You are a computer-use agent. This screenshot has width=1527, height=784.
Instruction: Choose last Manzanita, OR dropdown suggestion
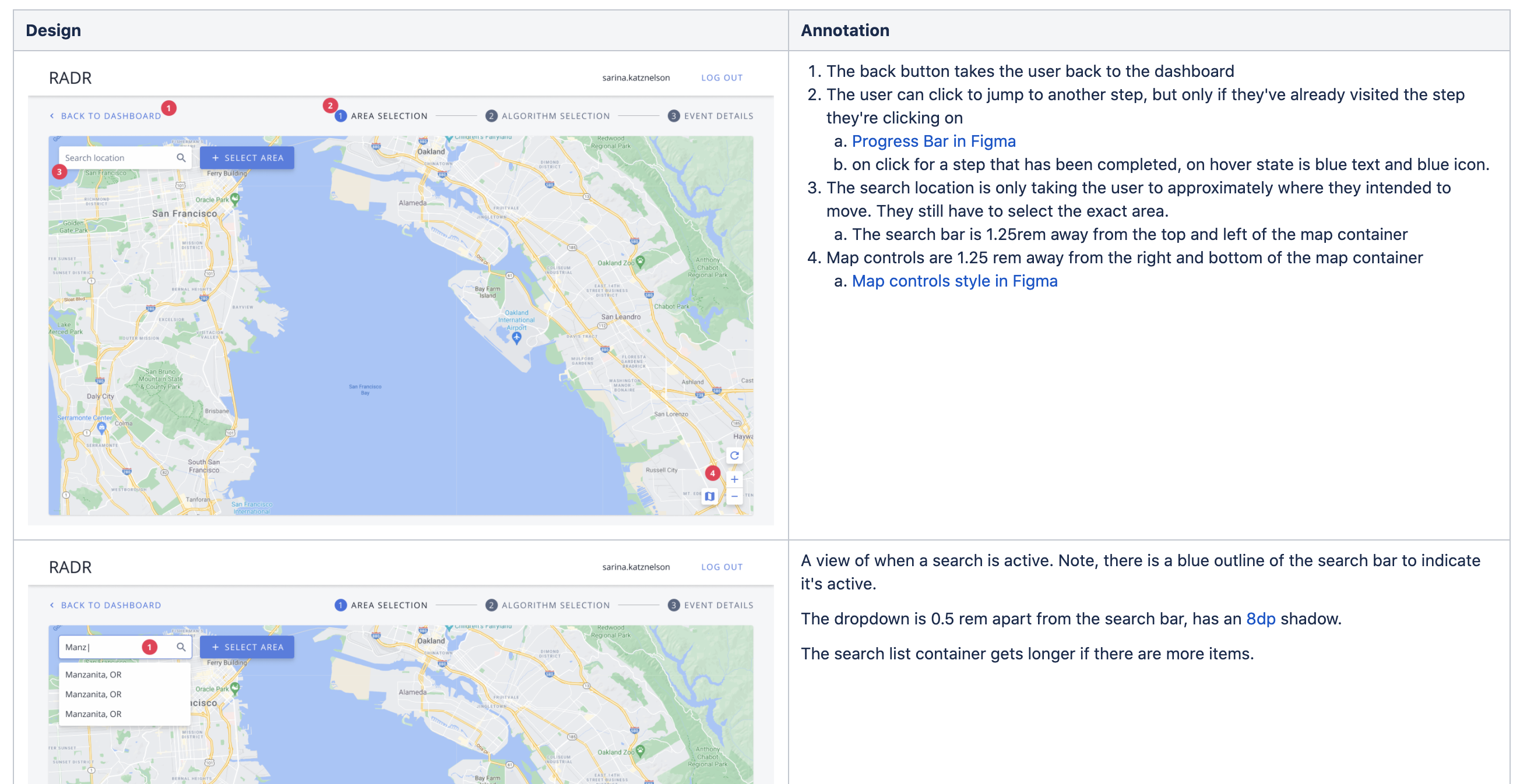[94, 714]
